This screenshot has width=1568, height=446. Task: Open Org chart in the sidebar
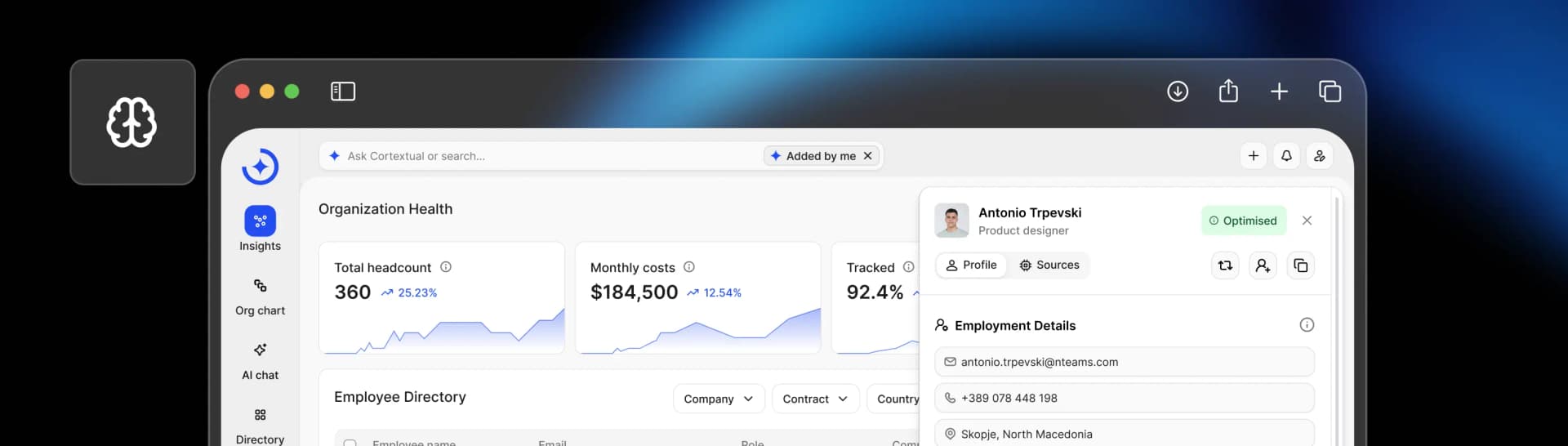click(x=260, y=297)
